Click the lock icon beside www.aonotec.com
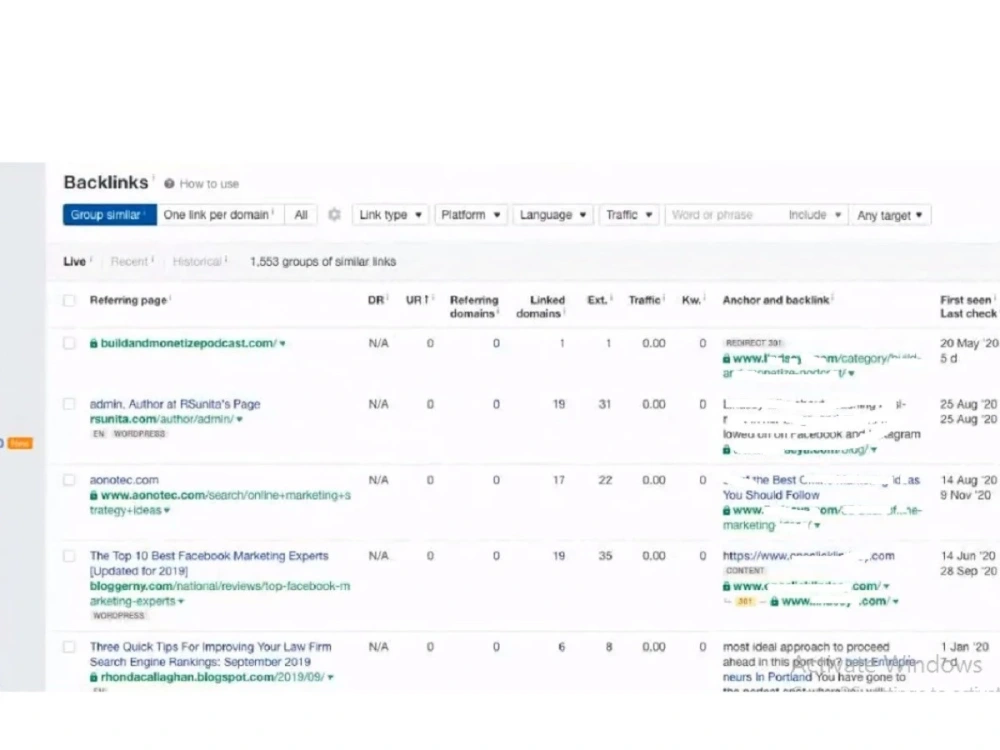The width and height of the screenshot is (1000, 750). [94, 496]
